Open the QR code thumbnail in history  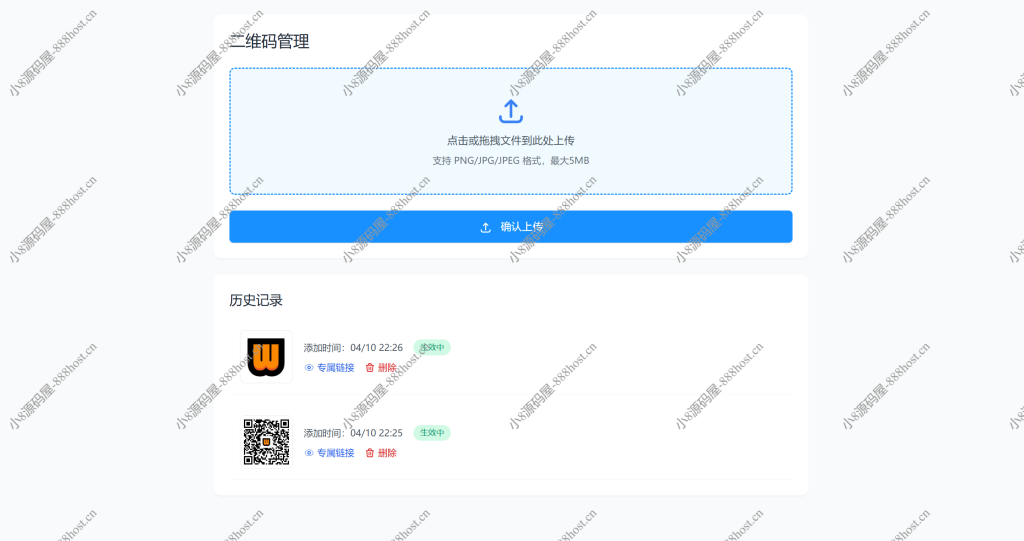pyautogui.click(x=266, y=442)
